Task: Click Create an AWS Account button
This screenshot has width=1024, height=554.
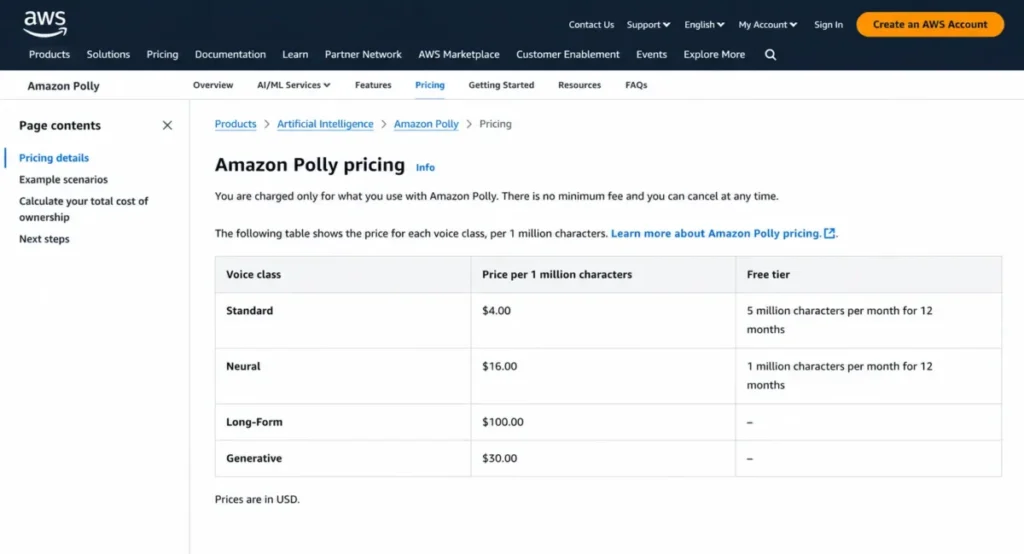Action: click(x=930, y=24)
